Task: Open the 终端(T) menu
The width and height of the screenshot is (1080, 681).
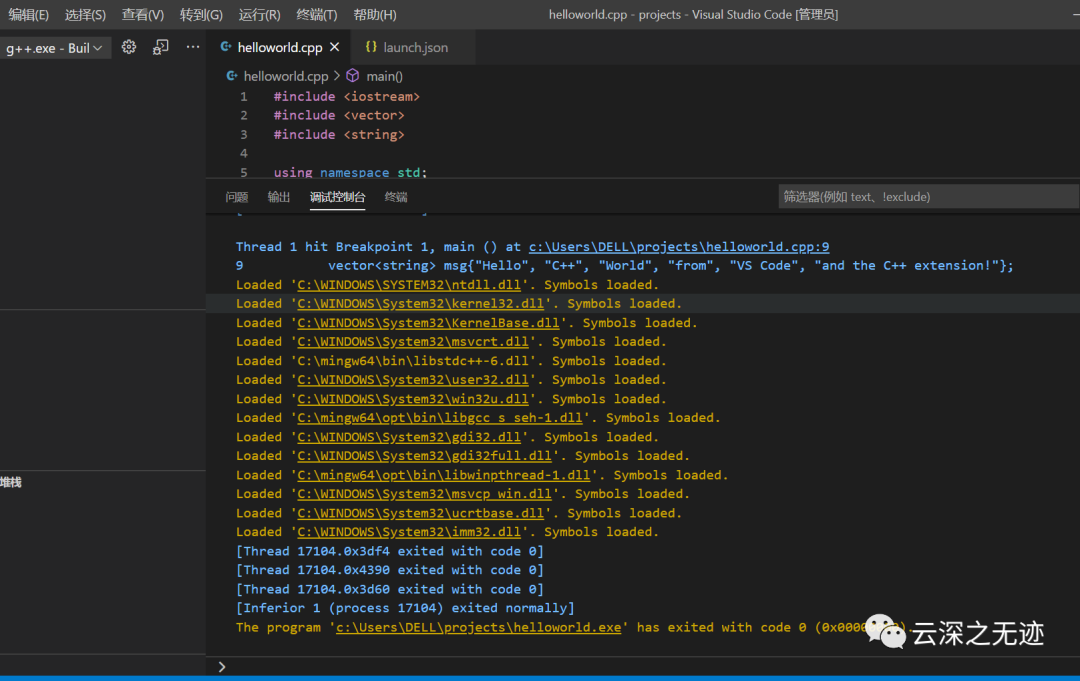Action: click(x=317, y=14)
